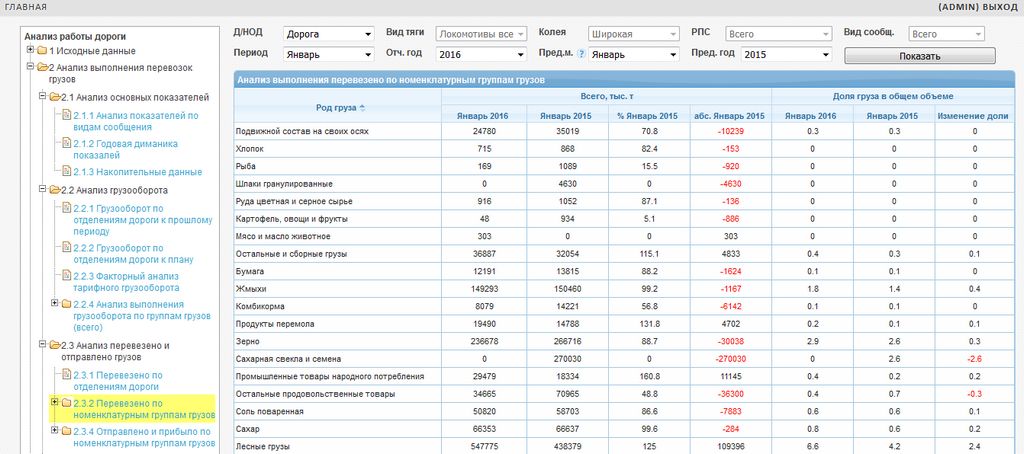Click the folder icon of 2.3 Анализ перевезено

coord(55,344)
